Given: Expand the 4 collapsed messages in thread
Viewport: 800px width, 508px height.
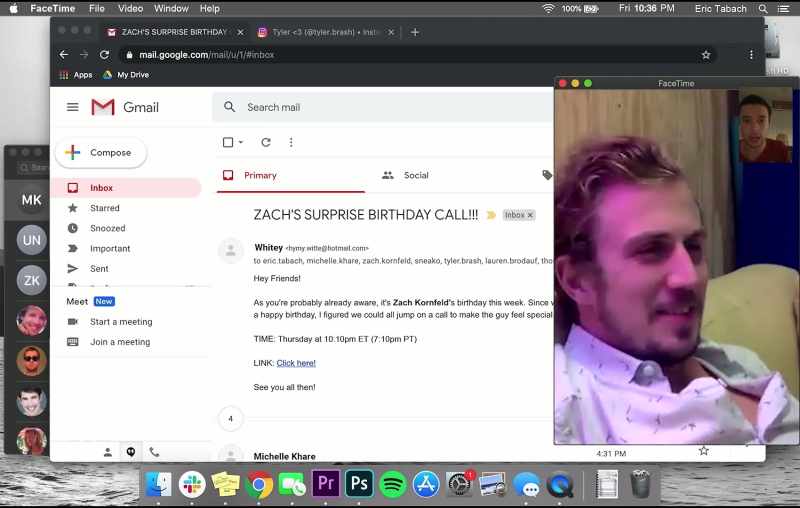Looking at the screenshot, I should pos(231,419).
